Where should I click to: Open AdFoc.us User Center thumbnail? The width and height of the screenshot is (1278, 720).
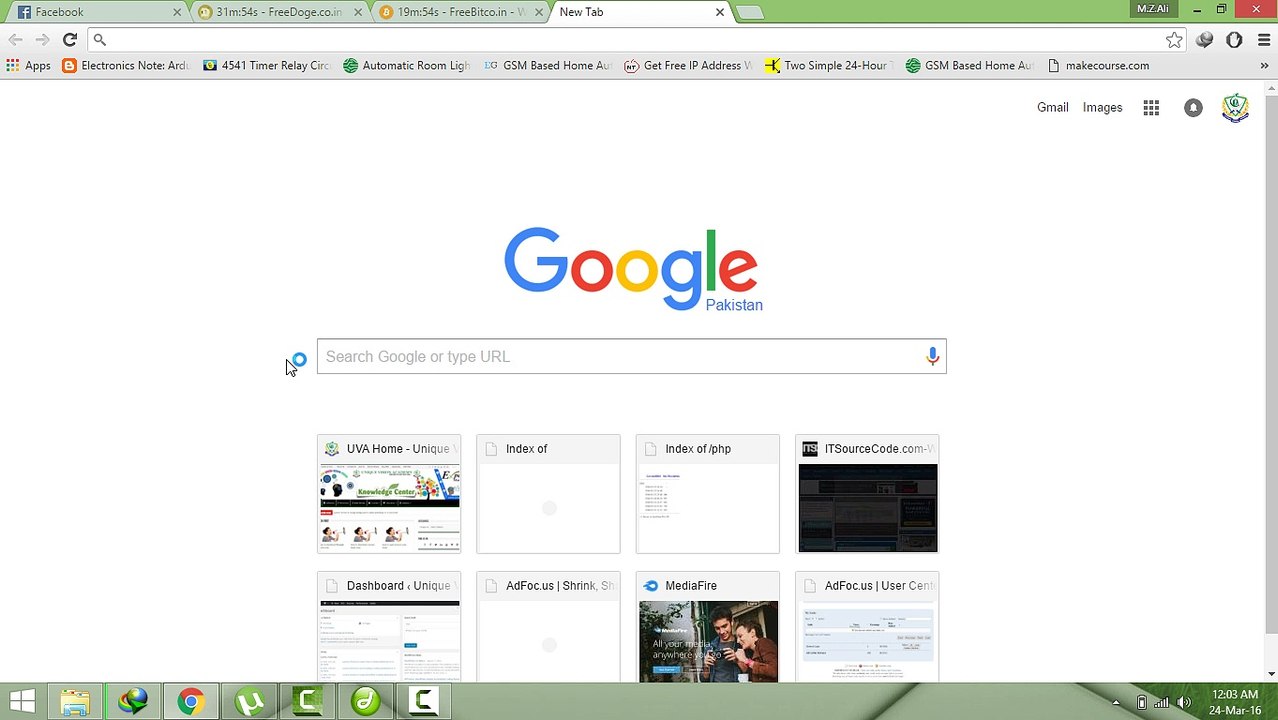pyautogui.click(x=867, y=627)
